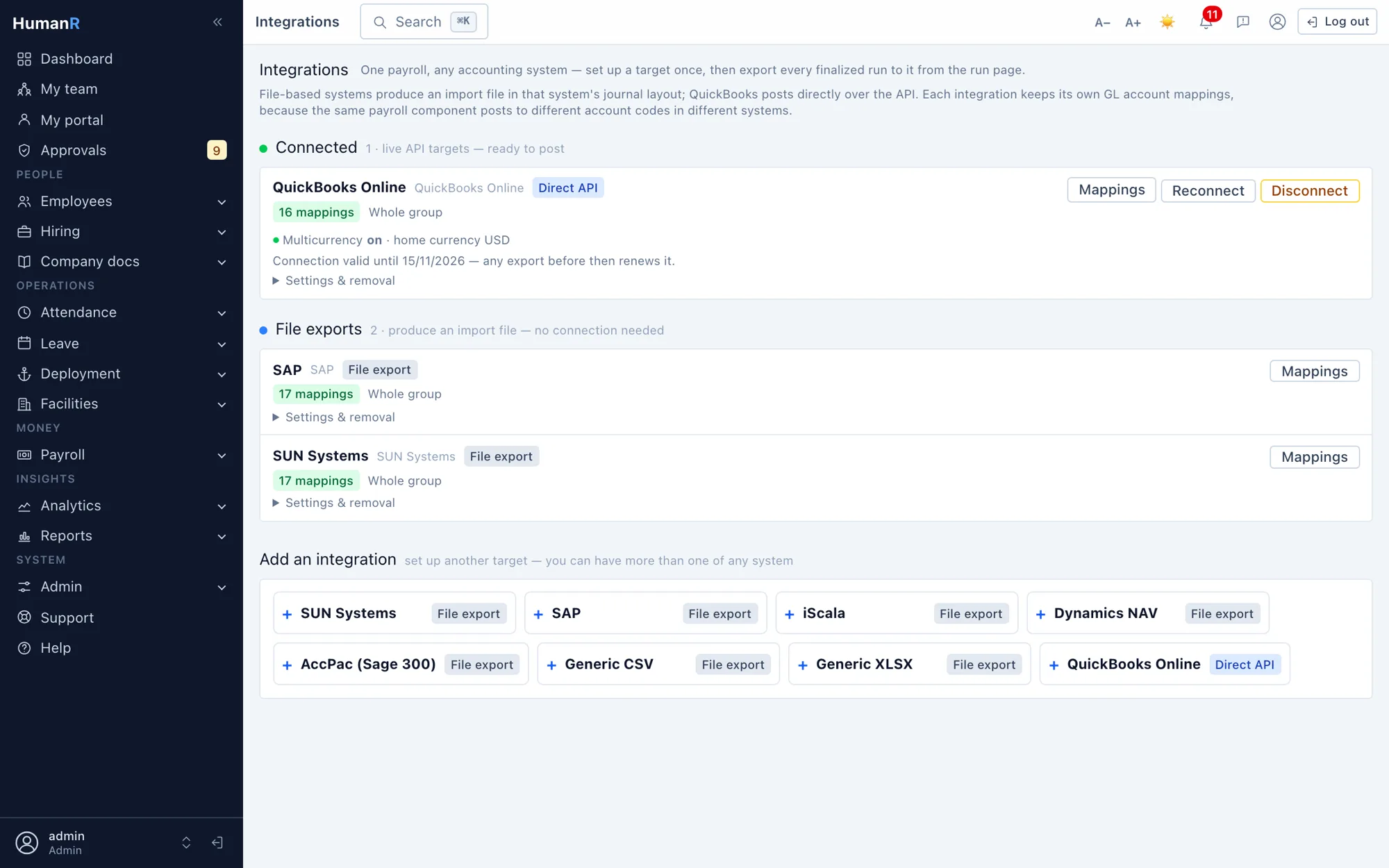This screenshot has height=868, width=1389.
Task: Click the Facilities building icon
Action: [x=24, y=403]
